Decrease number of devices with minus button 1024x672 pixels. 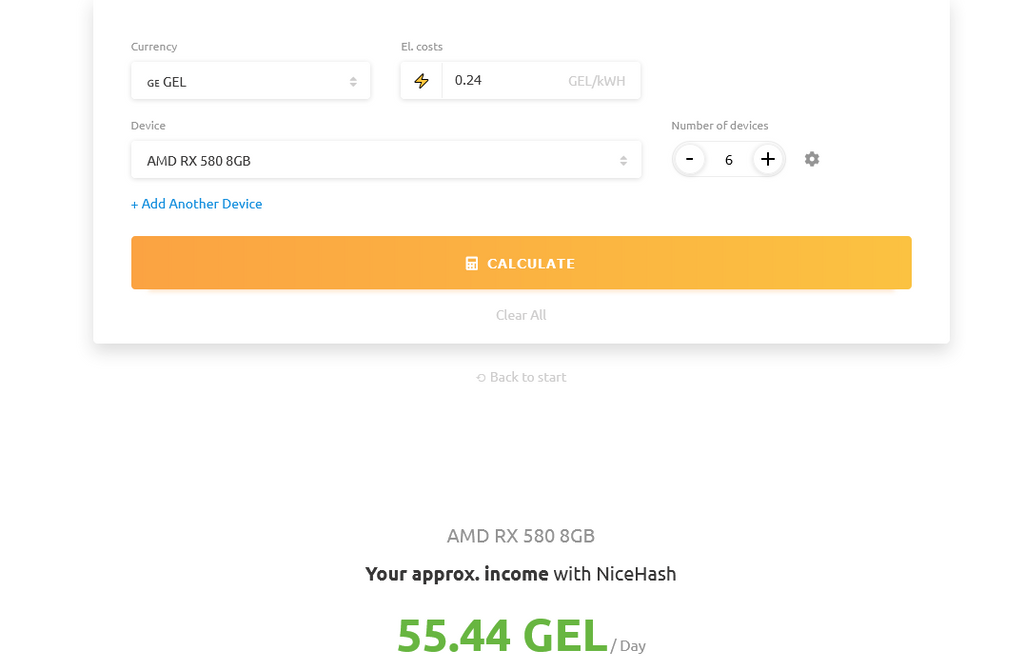(689, 159)
